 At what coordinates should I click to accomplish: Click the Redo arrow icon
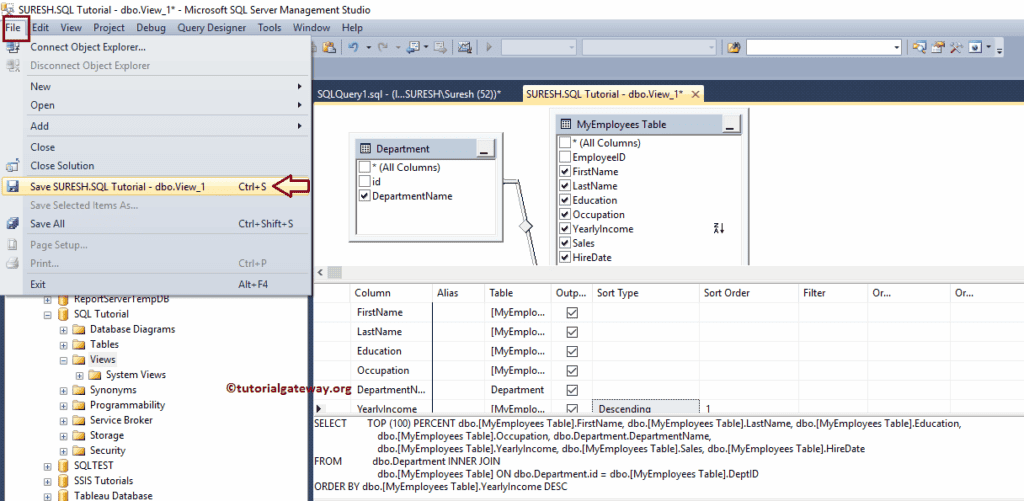point(383,47)
